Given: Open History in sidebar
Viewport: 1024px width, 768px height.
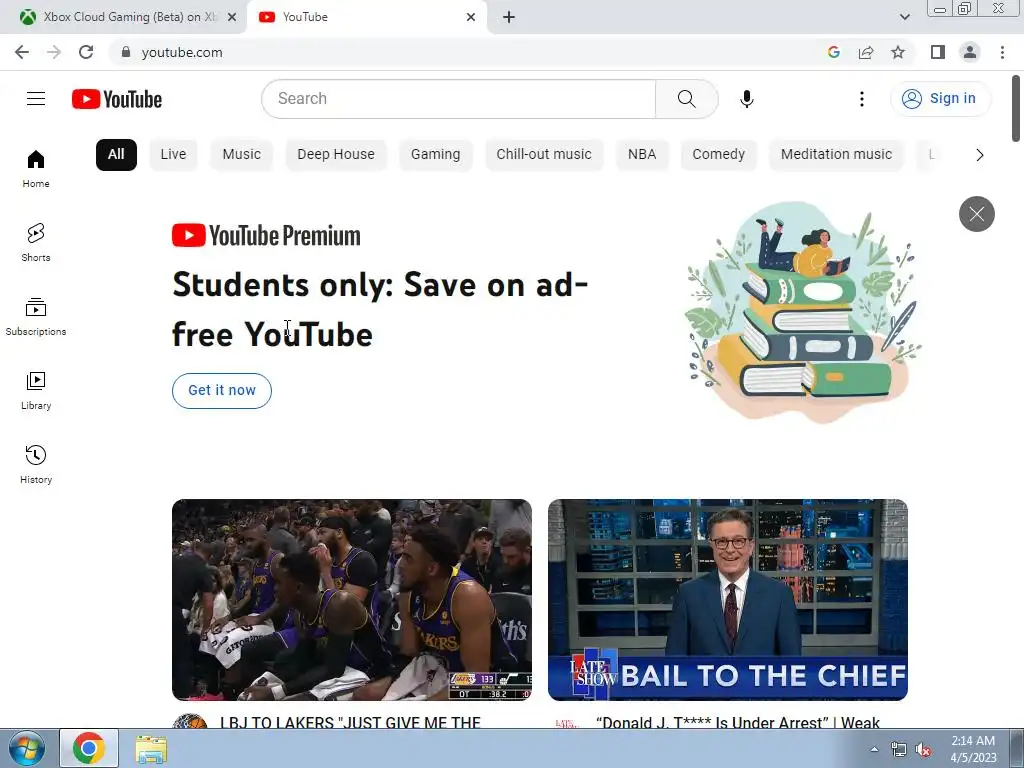Looking at the screenshot, I should coord(36,464).
